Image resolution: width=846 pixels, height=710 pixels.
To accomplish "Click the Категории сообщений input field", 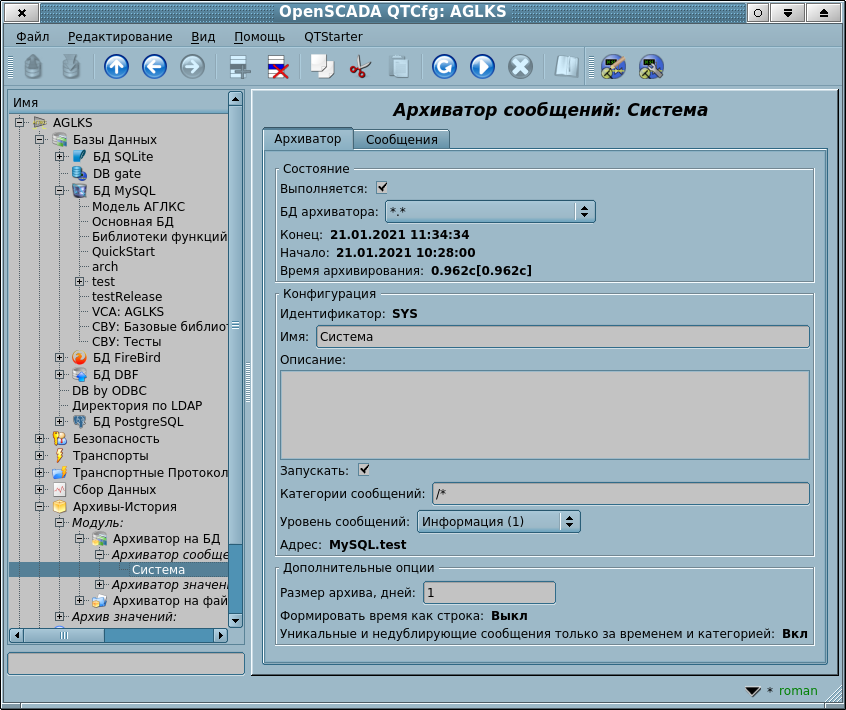I will point(620,493).
